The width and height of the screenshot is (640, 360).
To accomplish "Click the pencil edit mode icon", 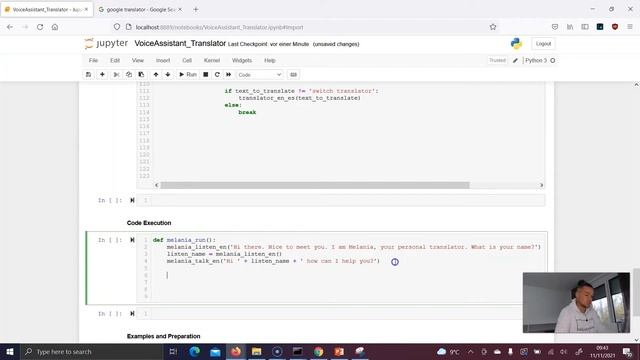I will [x=515, y=60].
